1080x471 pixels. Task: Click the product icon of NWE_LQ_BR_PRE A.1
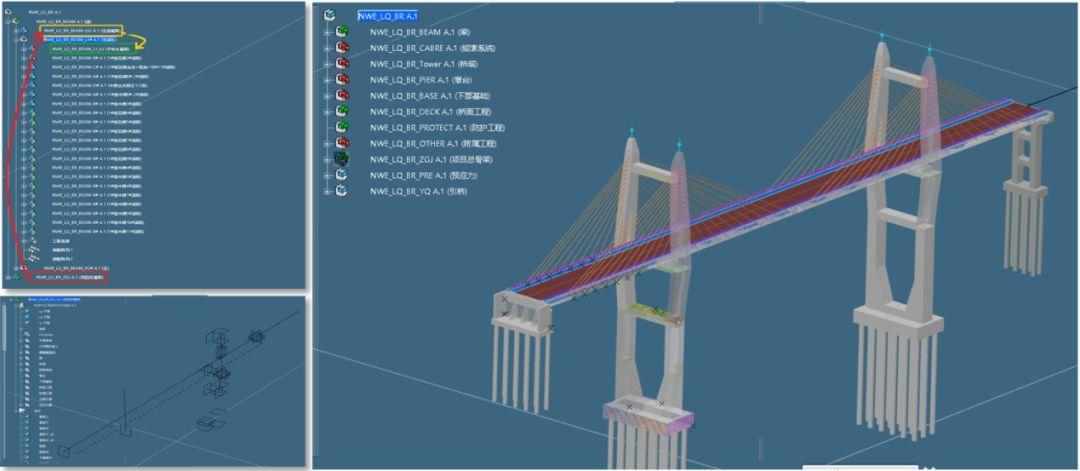pos(342,175)
